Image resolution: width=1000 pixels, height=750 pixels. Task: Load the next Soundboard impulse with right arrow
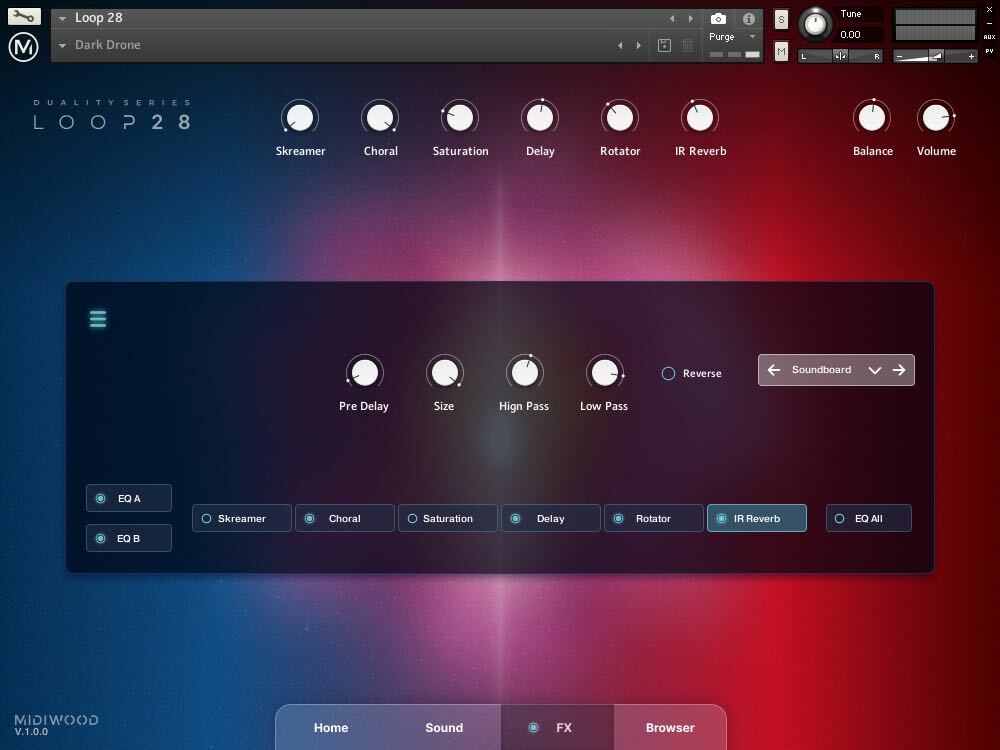point(899,370)
